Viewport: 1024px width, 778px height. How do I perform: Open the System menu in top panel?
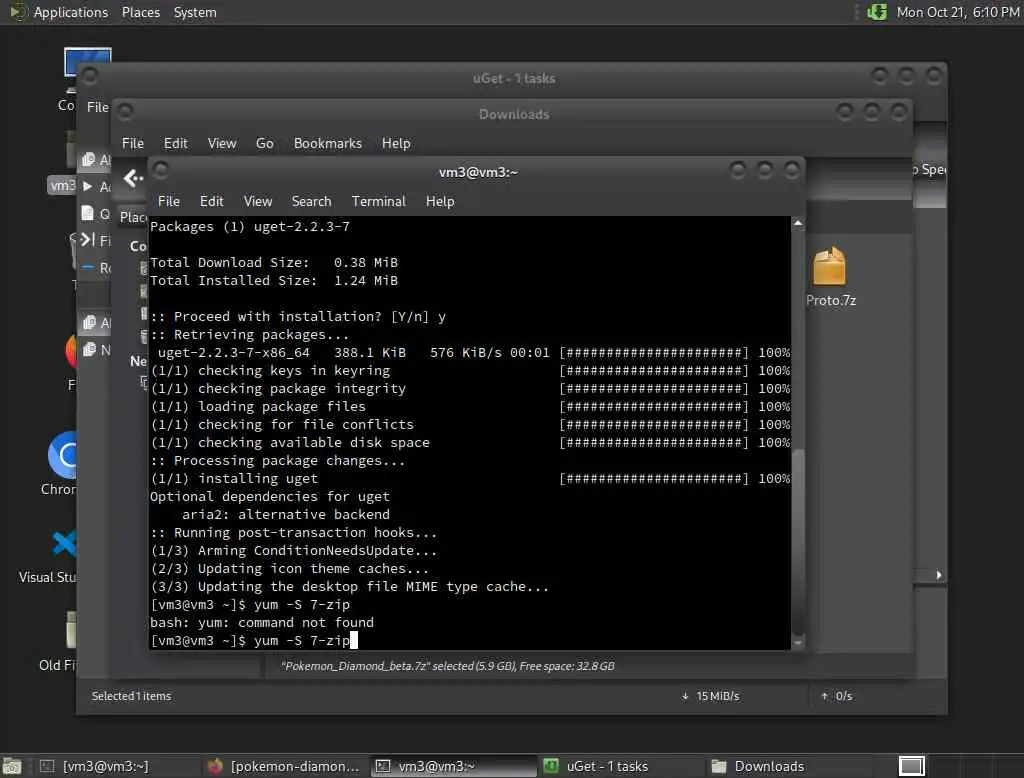click(195, 12)
